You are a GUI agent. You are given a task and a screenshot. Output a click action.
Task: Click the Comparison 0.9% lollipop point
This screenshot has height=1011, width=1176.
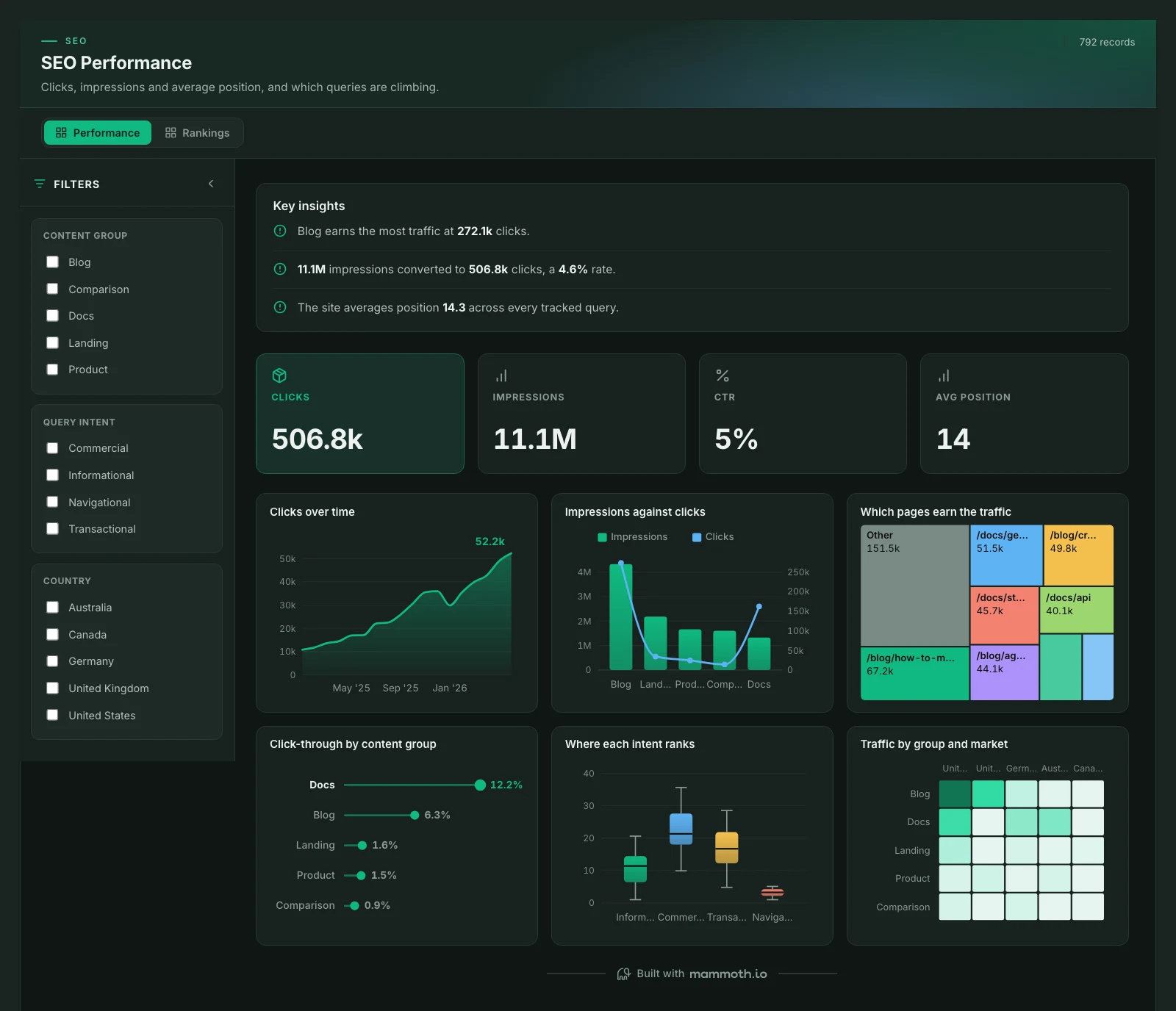coord(354,906)
